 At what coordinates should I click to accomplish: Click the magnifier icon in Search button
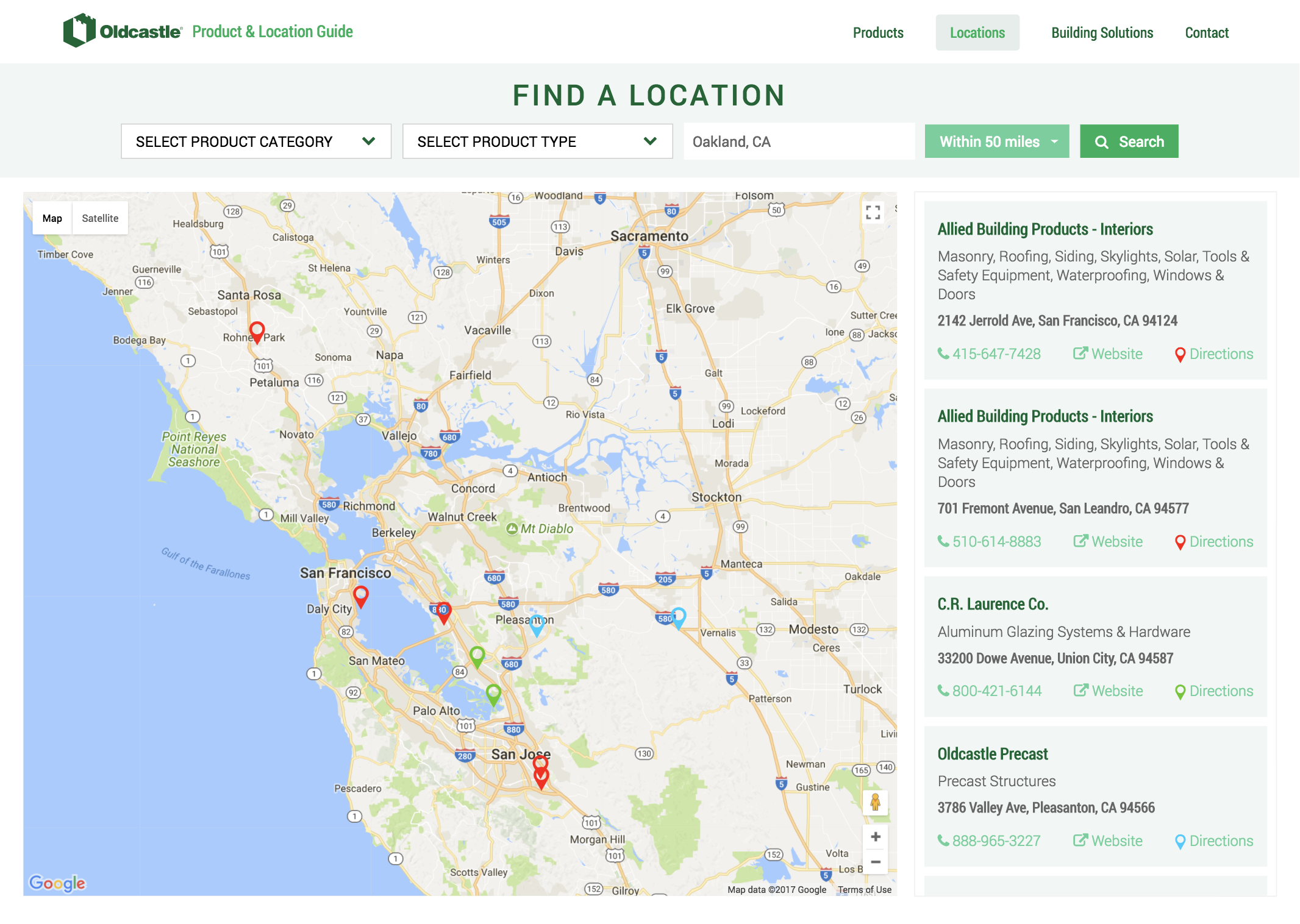pyautogui.click(x=1101, y=142)
